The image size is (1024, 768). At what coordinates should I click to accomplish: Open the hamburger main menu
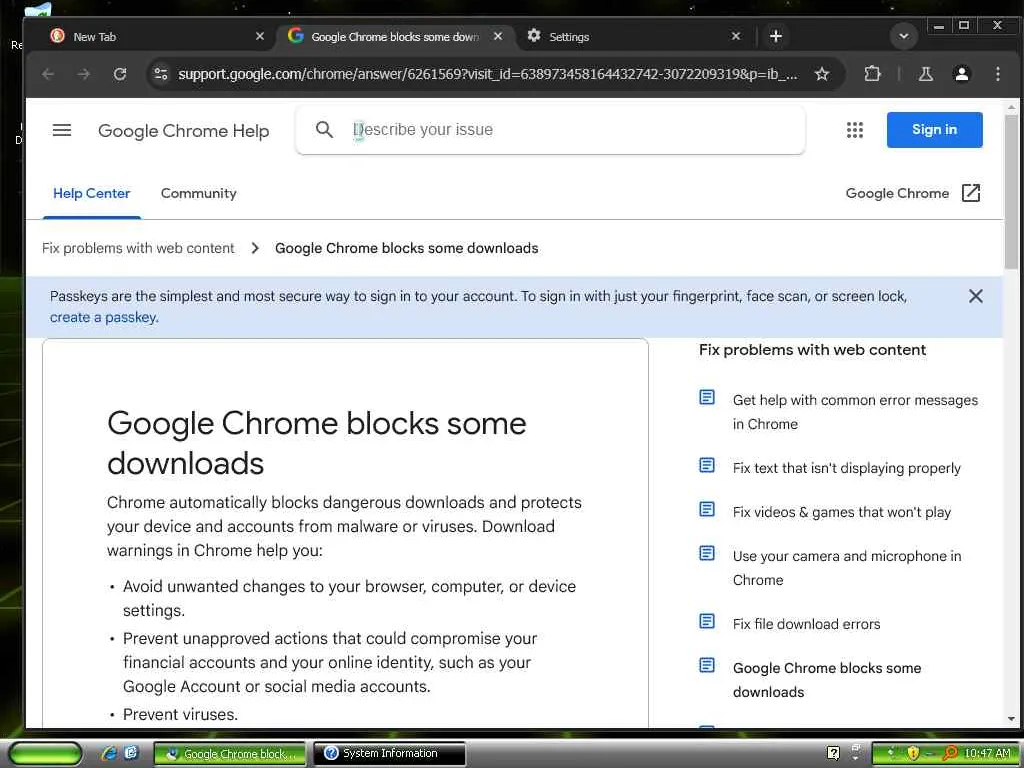[x=62, y=130]
